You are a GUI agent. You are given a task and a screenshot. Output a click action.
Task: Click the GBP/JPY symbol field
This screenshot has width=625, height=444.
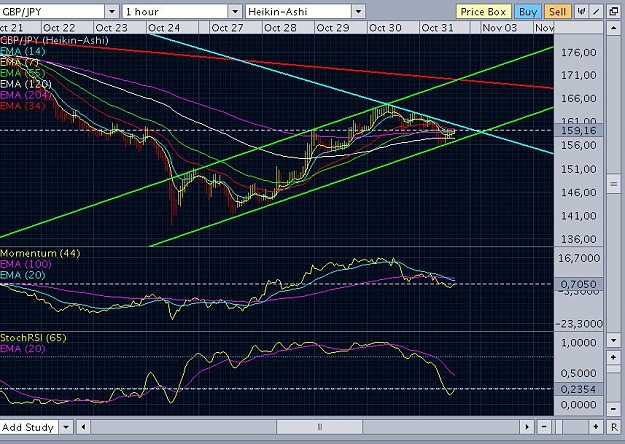click(52, 12)
